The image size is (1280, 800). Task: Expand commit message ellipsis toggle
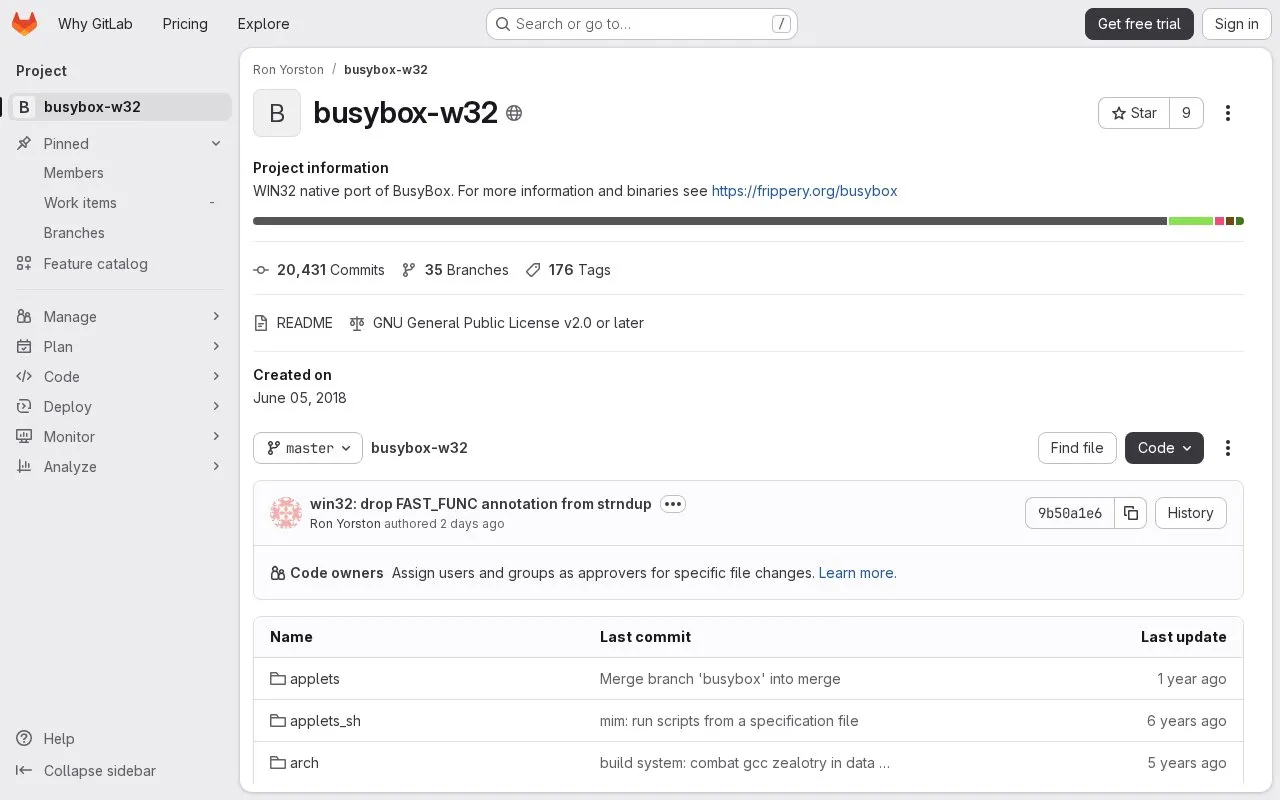[673, 504]
